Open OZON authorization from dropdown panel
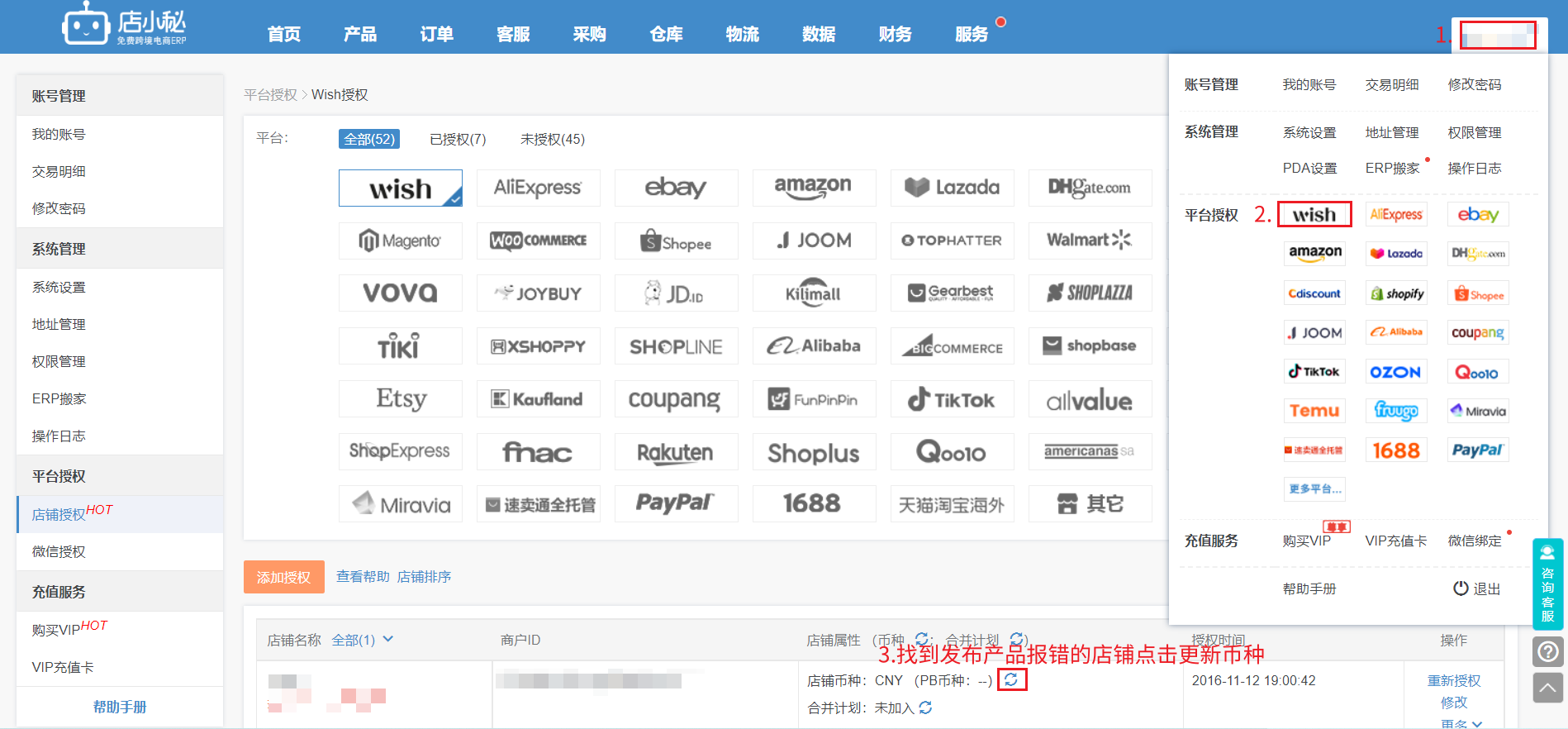Screen dimensions: 1568x729 1396,372
